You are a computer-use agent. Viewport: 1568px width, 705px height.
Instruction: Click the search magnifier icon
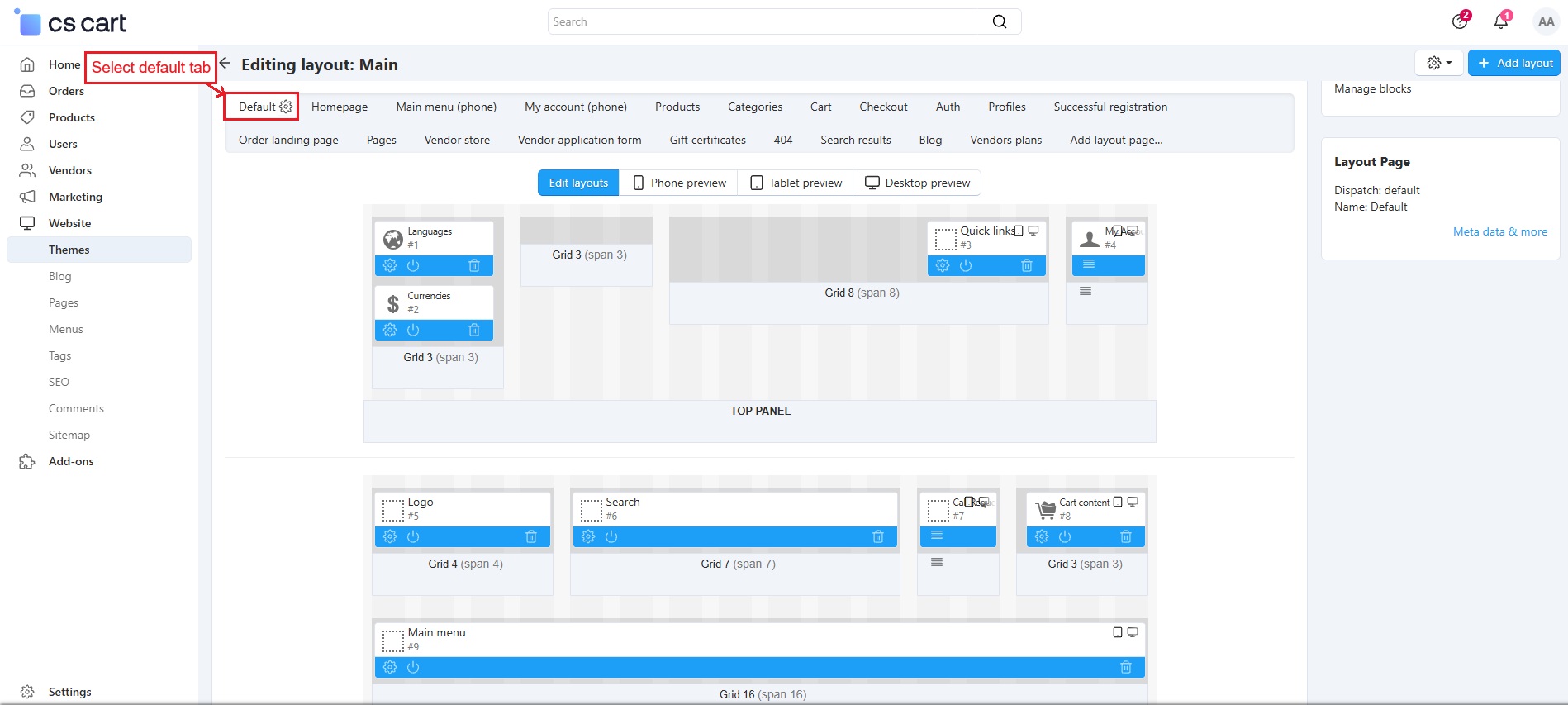[1000, 21]
